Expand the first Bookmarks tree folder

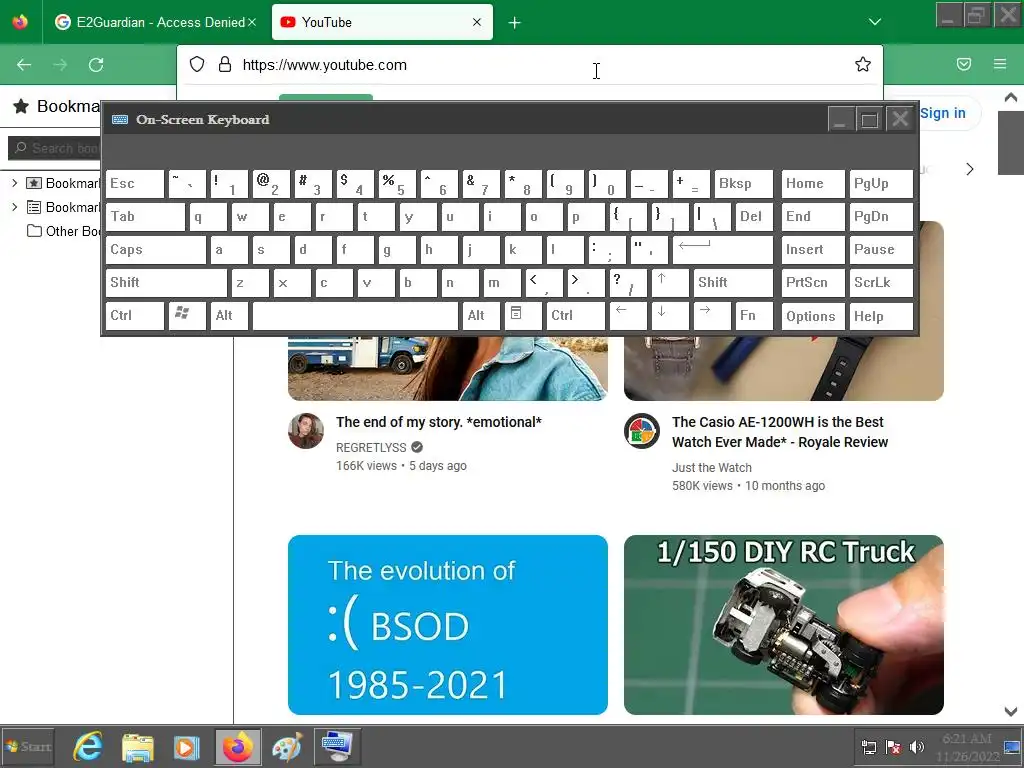pos(14,183)
